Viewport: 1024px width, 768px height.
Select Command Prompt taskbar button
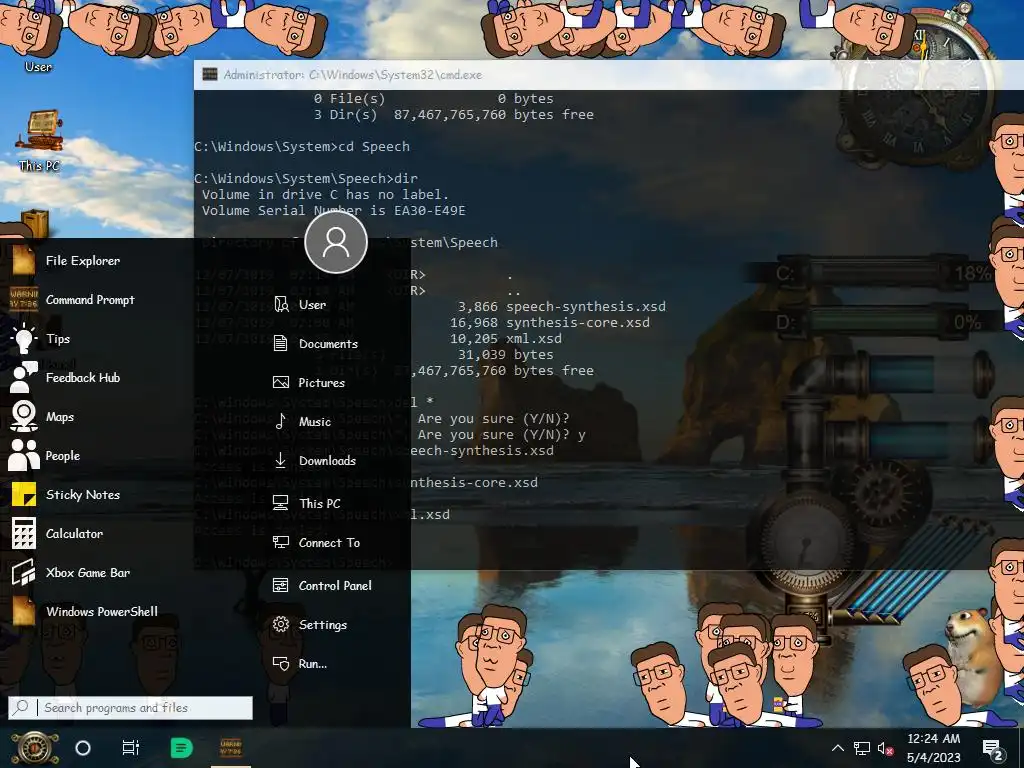coord(231,748)
